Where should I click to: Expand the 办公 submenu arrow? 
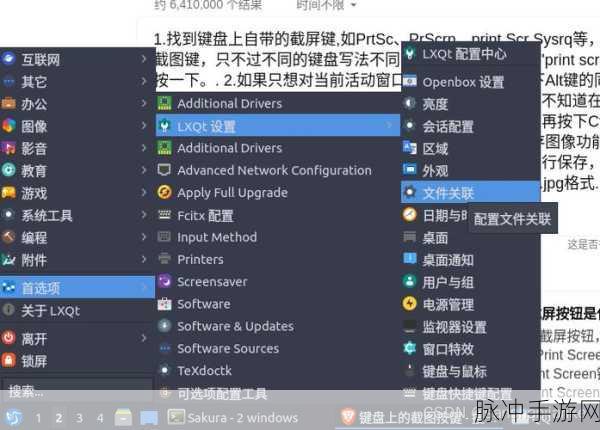coord(144,103)
